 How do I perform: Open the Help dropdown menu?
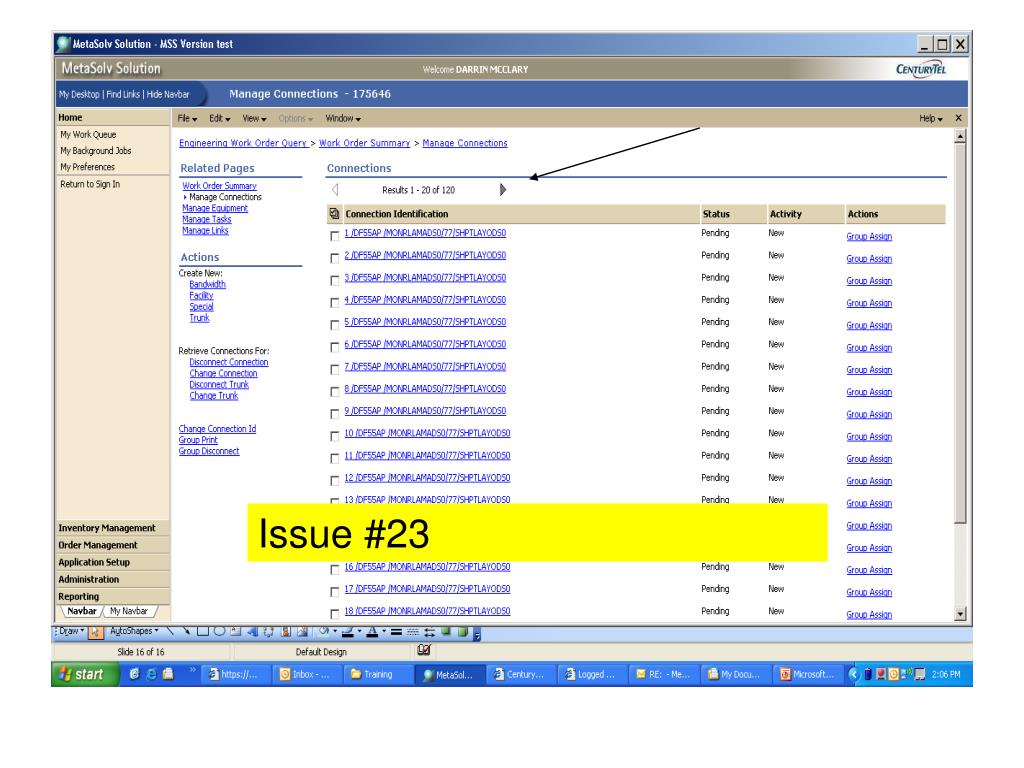click(x=931, y=118)
